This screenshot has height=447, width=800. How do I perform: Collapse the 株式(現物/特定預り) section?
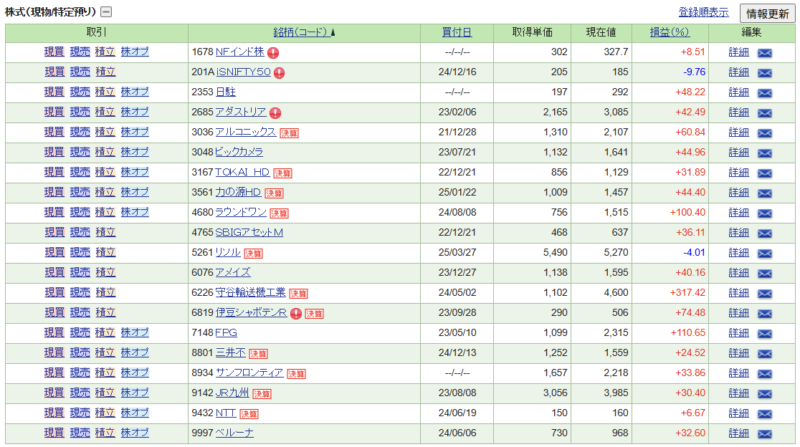[x=106, y=12]
